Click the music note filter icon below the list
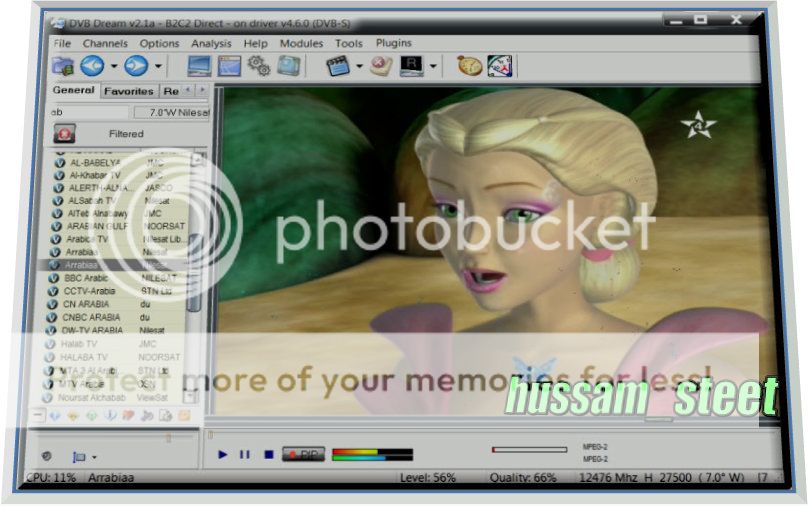Viewport: 808px width, 506px height. click(x=147, y=415)
